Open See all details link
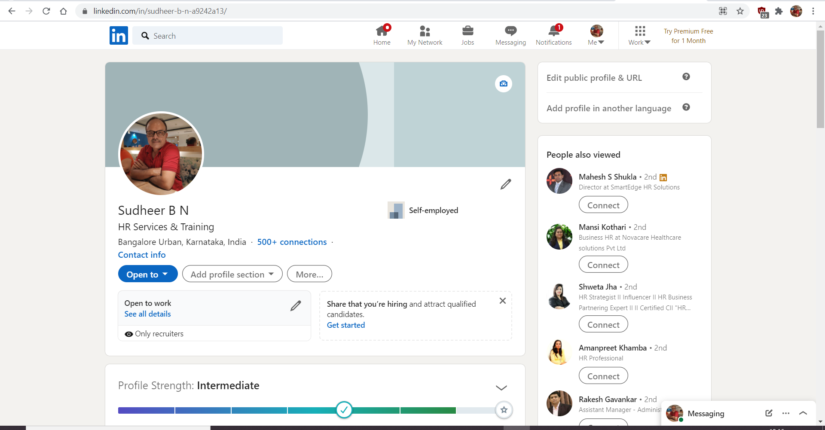Image resolution: width=825 pixels, height=430 pixels. click(x=147, y=314)
